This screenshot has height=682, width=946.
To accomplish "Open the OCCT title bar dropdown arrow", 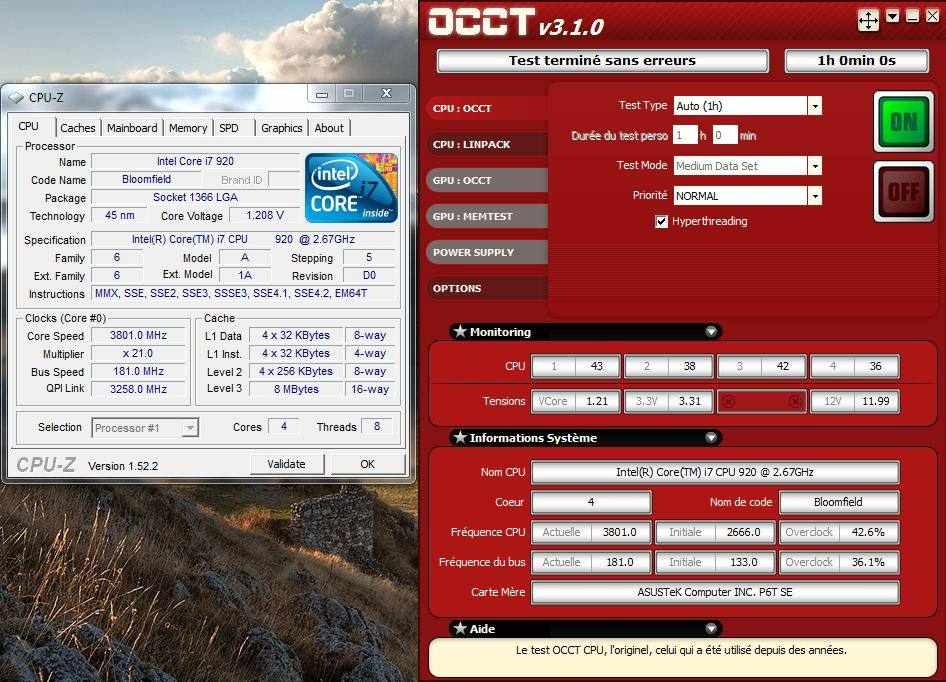I will (x=892, y=16).
